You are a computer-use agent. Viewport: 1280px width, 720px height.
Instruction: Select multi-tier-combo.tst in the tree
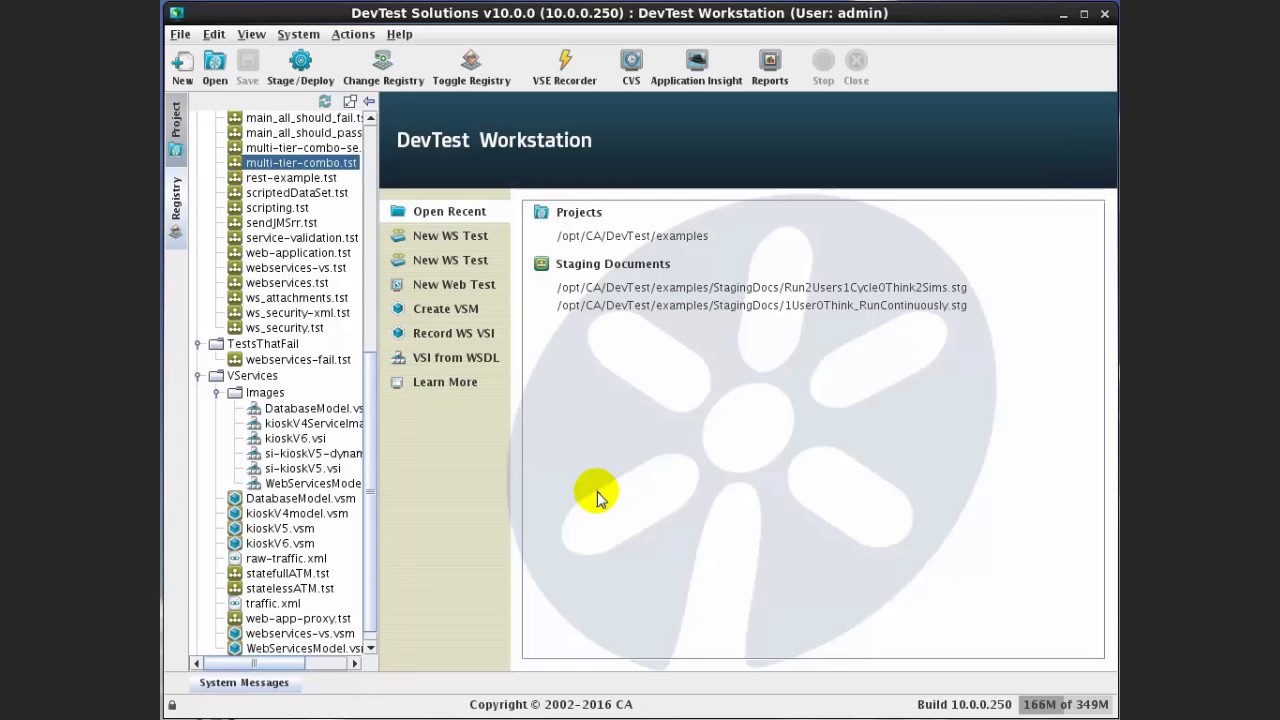301,163
